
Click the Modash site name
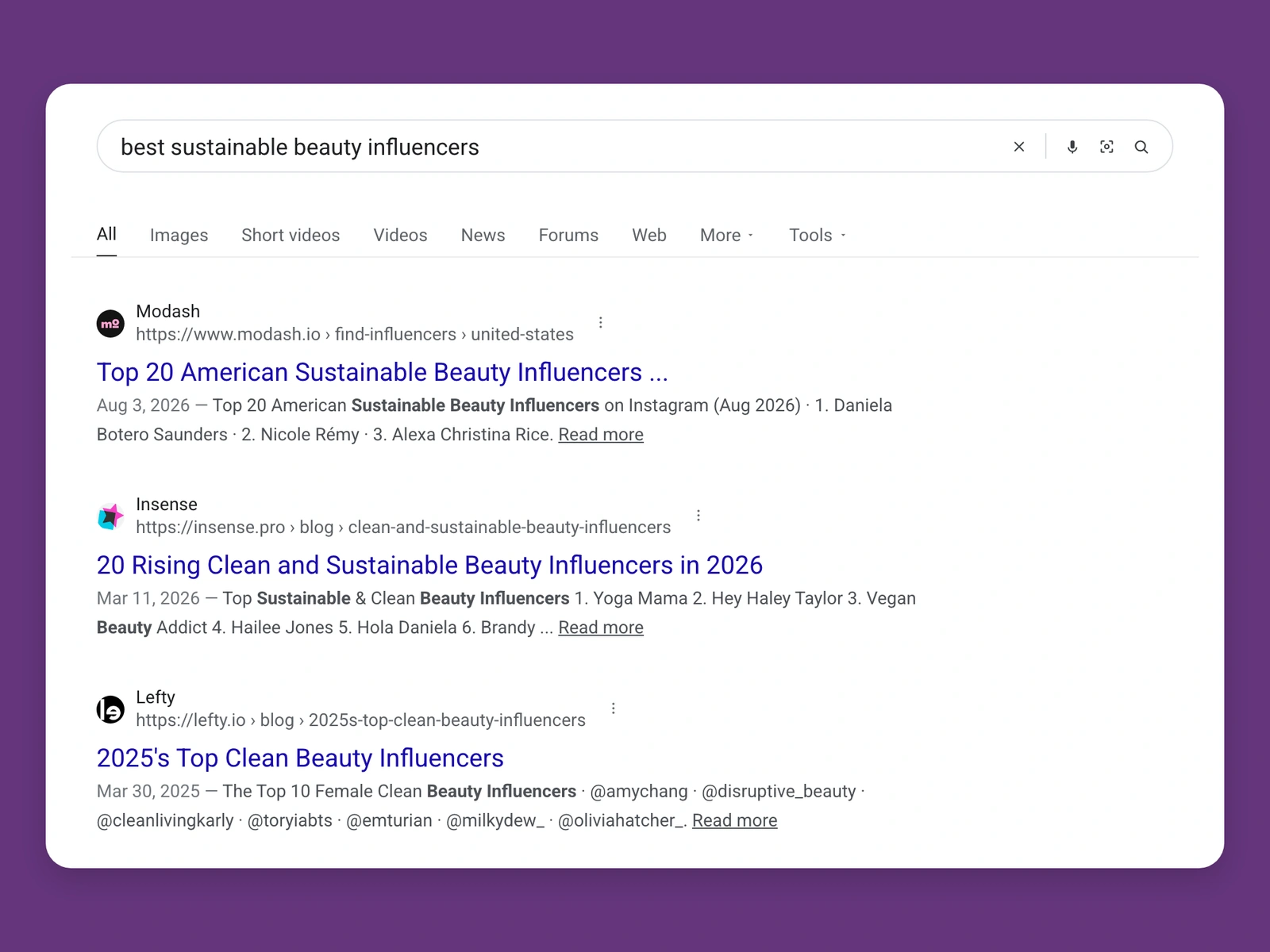168,311
